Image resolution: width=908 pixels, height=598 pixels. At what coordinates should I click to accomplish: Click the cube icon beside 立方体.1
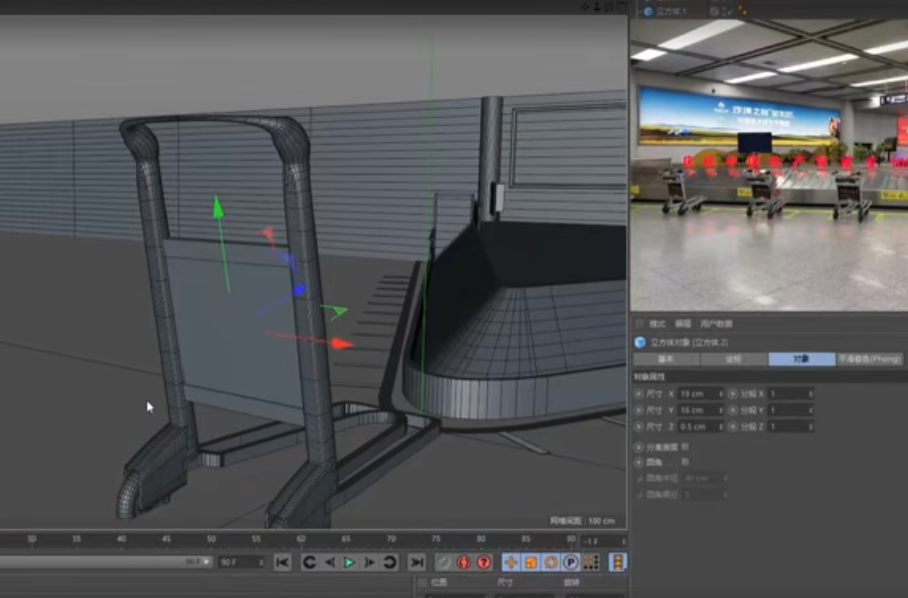click(648, 9)
